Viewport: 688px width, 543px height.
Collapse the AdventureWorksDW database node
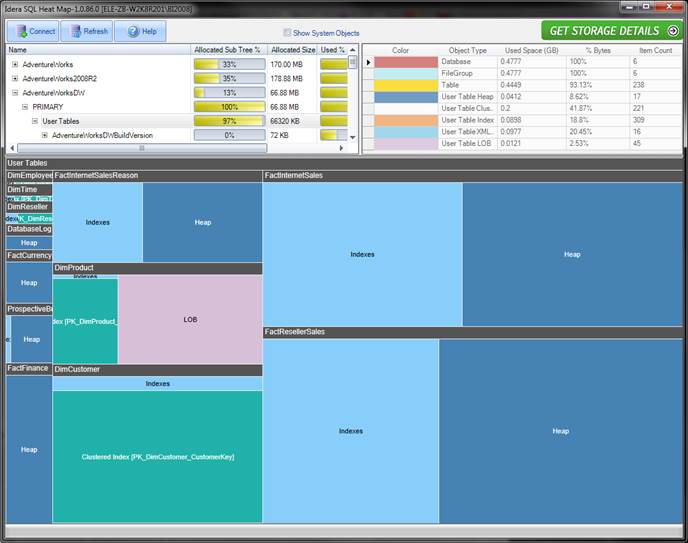coord(15,93)
